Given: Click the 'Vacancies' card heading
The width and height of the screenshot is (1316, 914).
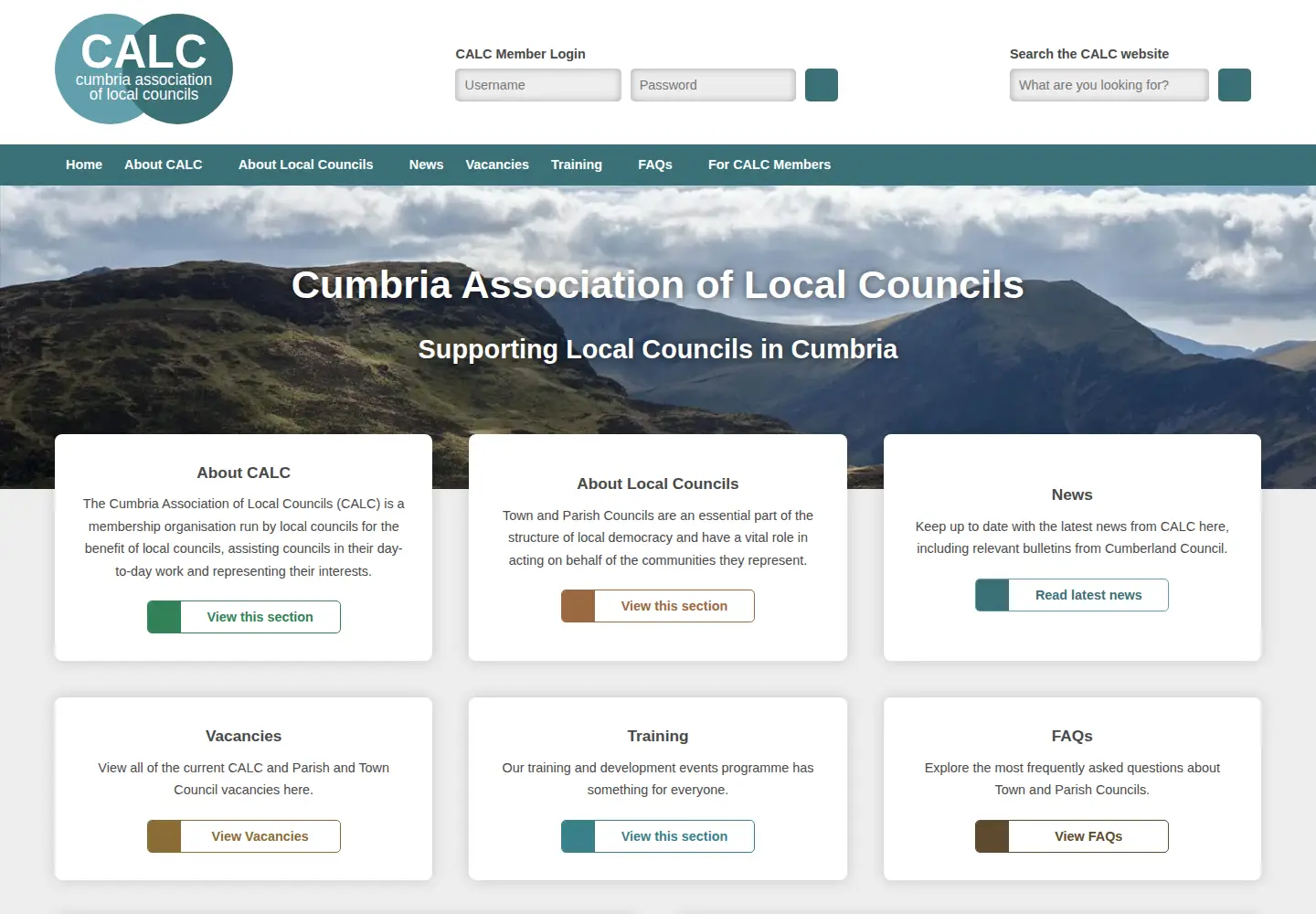Looking at the screenshot, I should [x=244, y=736].
